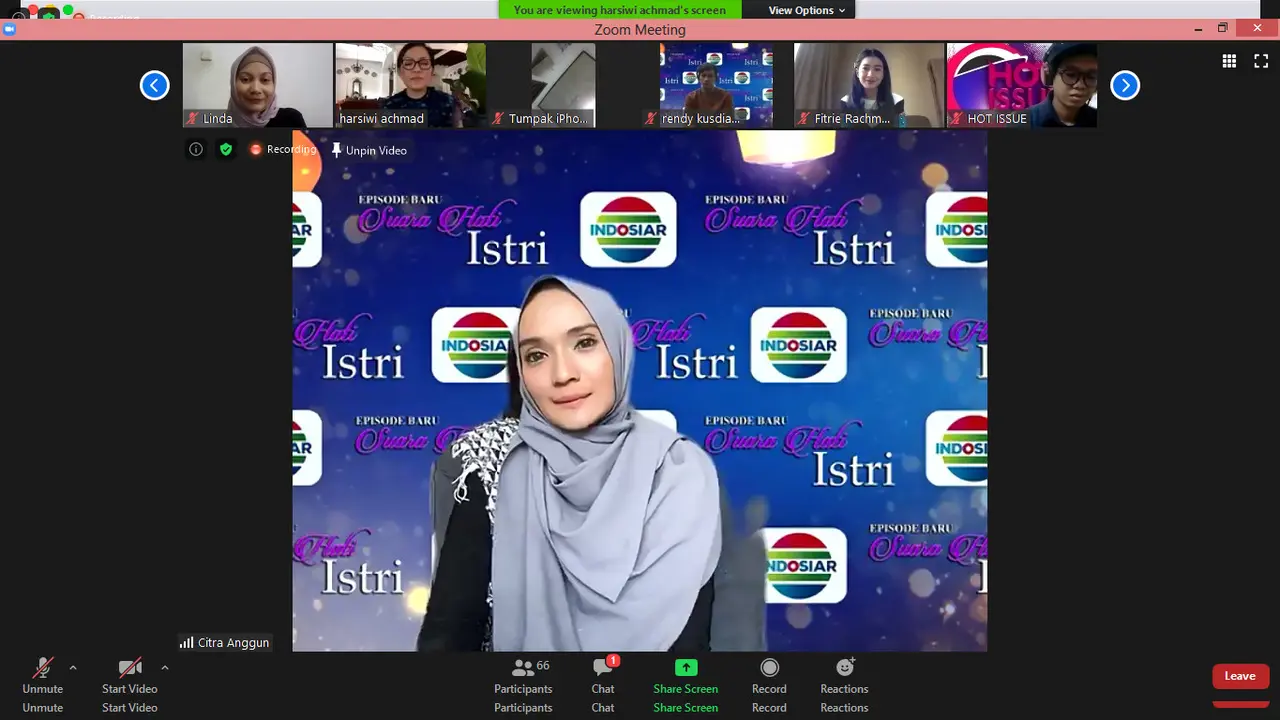The height and width of the screenshot is (720, 1280).
Task: Select harsiwi achmad's video thumbnail
Action: [x=410, y=85]
